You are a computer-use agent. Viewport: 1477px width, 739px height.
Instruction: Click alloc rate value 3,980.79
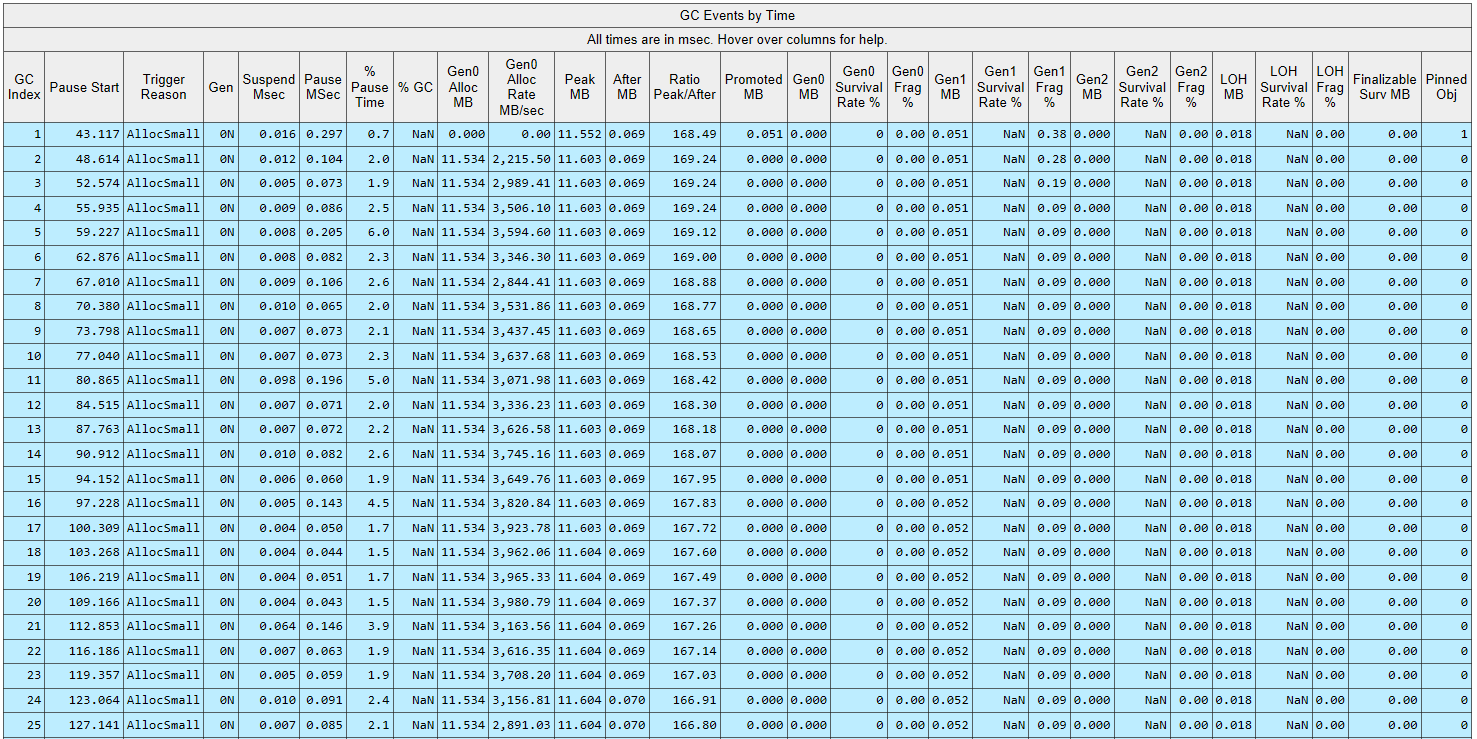(x=521, y=602)
